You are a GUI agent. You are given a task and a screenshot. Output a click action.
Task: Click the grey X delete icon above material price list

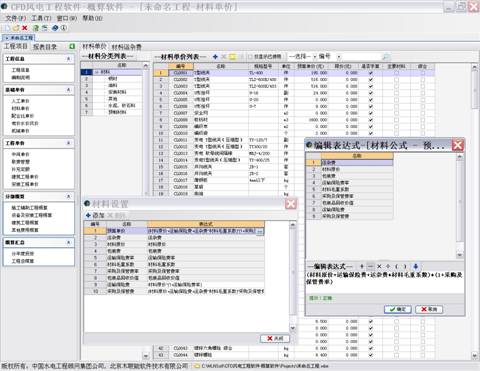click(x=224, y=57)
